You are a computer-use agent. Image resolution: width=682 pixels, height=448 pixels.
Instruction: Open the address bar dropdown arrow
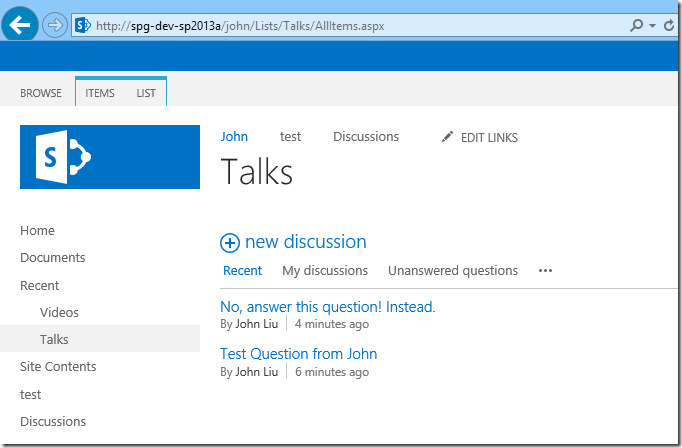pyautogui.click(x=653, y=25)
